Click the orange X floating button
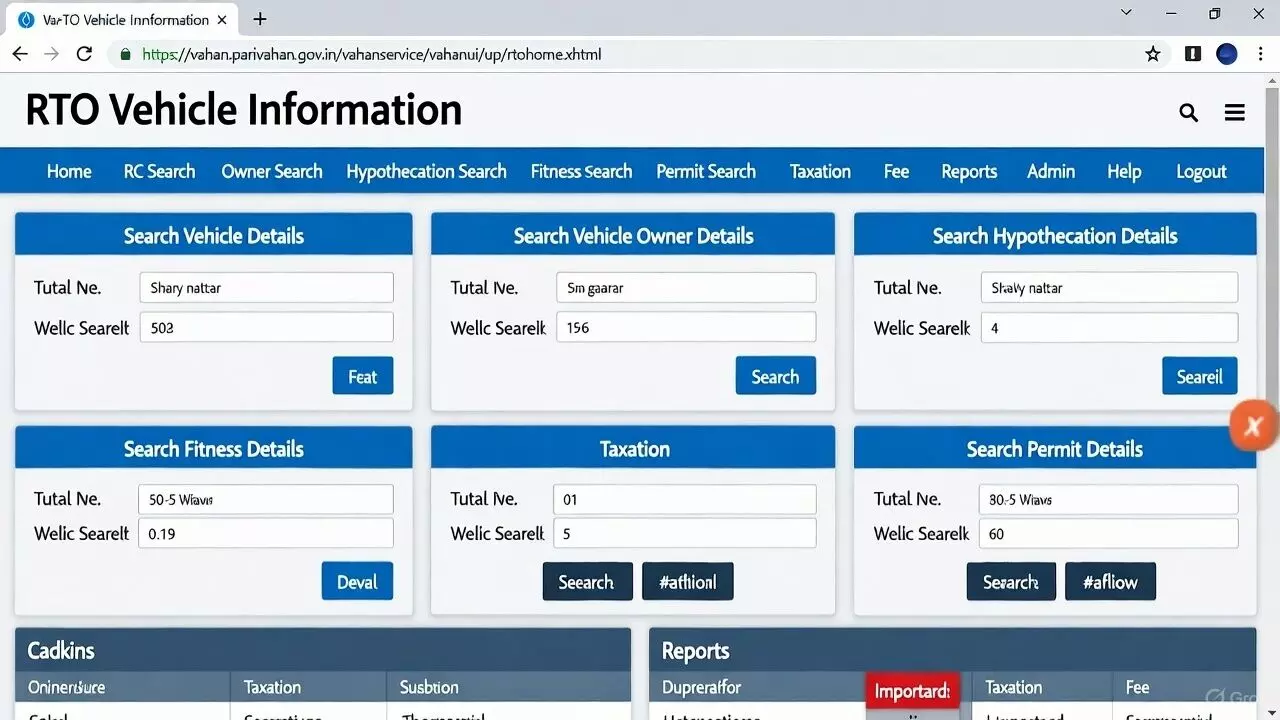The image size is (1280, 720). point(1252,426)
